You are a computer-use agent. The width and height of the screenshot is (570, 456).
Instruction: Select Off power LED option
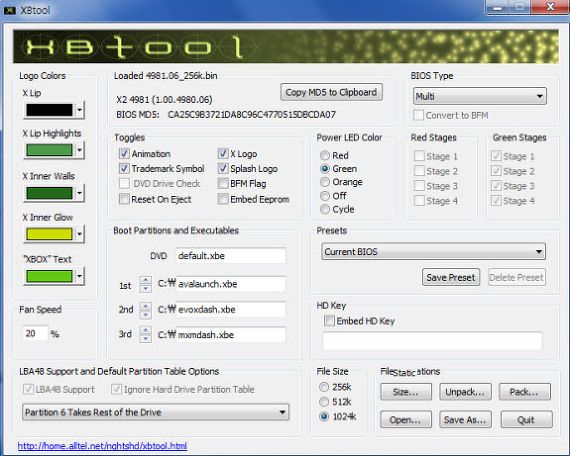(x=325, y=196)
